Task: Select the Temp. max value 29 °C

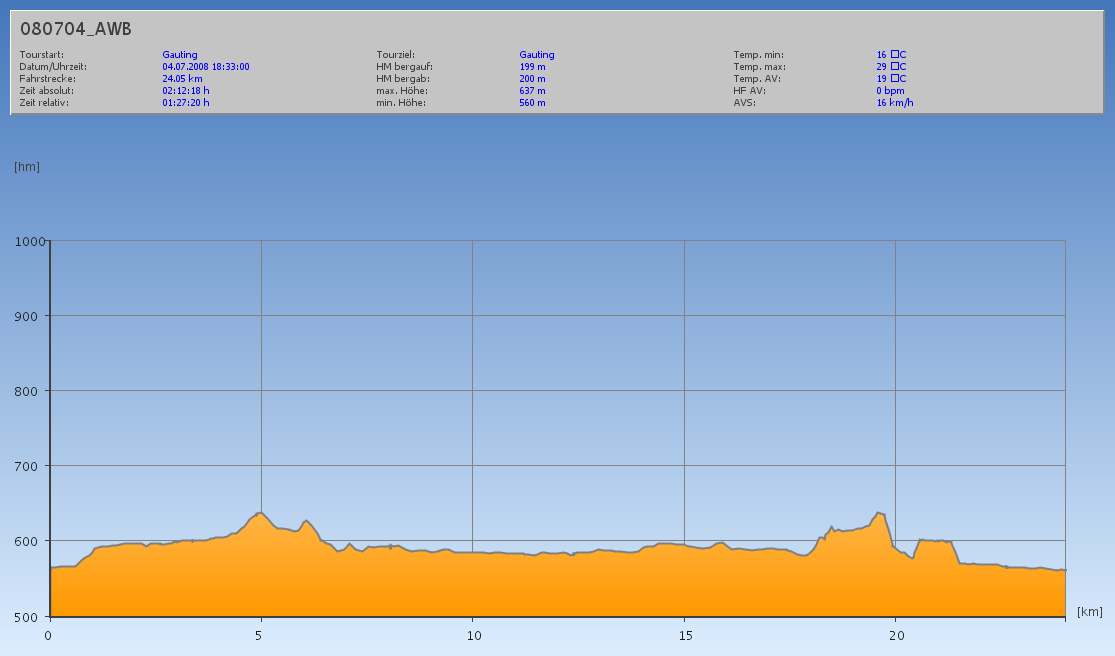Action: coord(891,67)
